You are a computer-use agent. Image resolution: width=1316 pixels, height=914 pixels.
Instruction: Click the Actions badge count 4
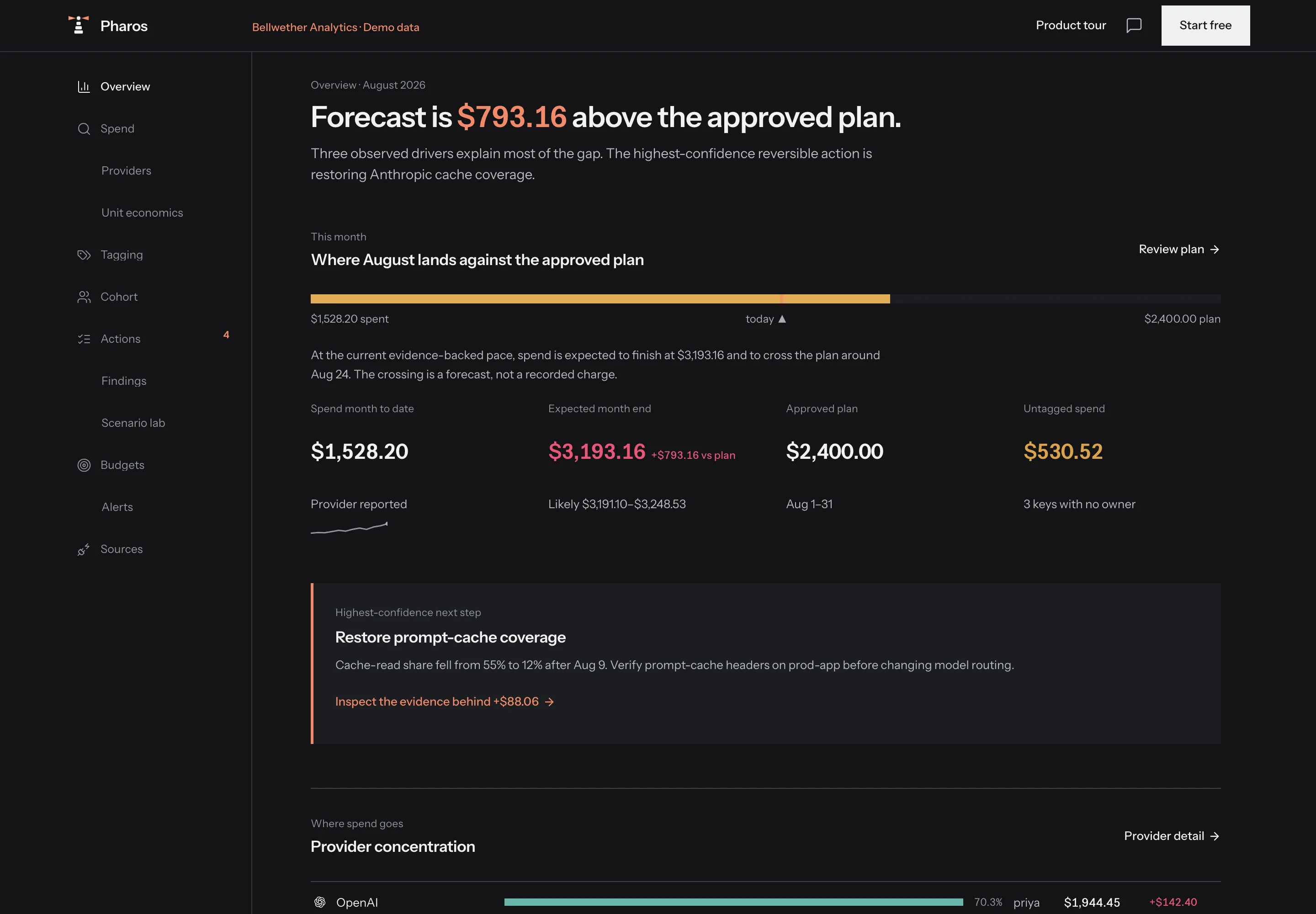pos(226,335)
